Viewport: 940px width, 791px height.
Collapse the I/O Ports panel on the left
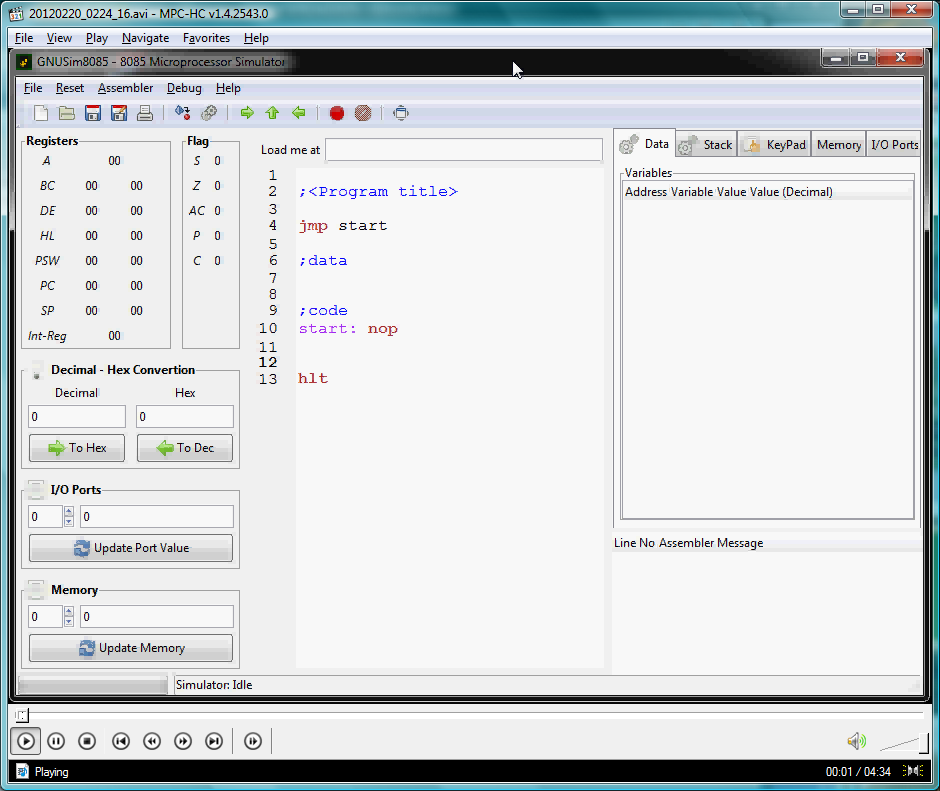[37, 489]
